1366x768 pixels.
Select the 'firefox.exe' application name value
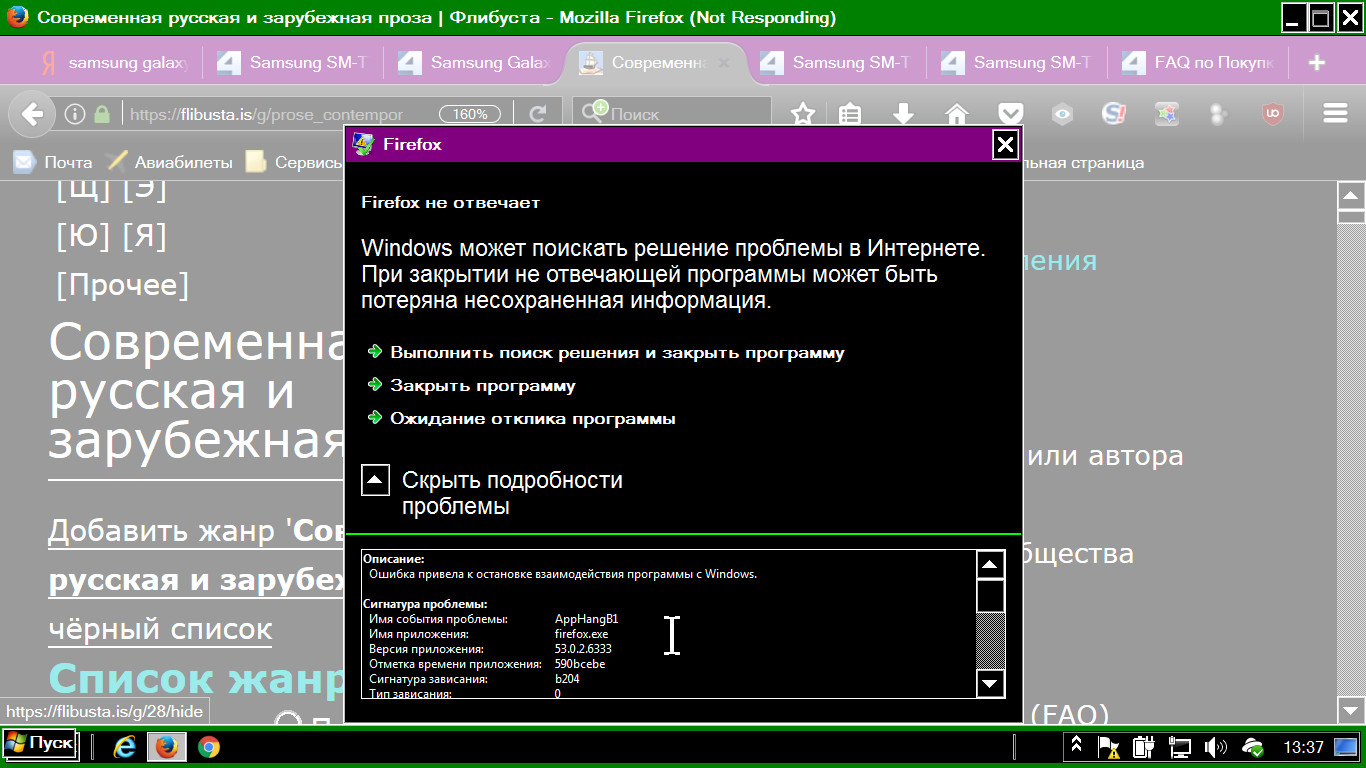[581, 634]
